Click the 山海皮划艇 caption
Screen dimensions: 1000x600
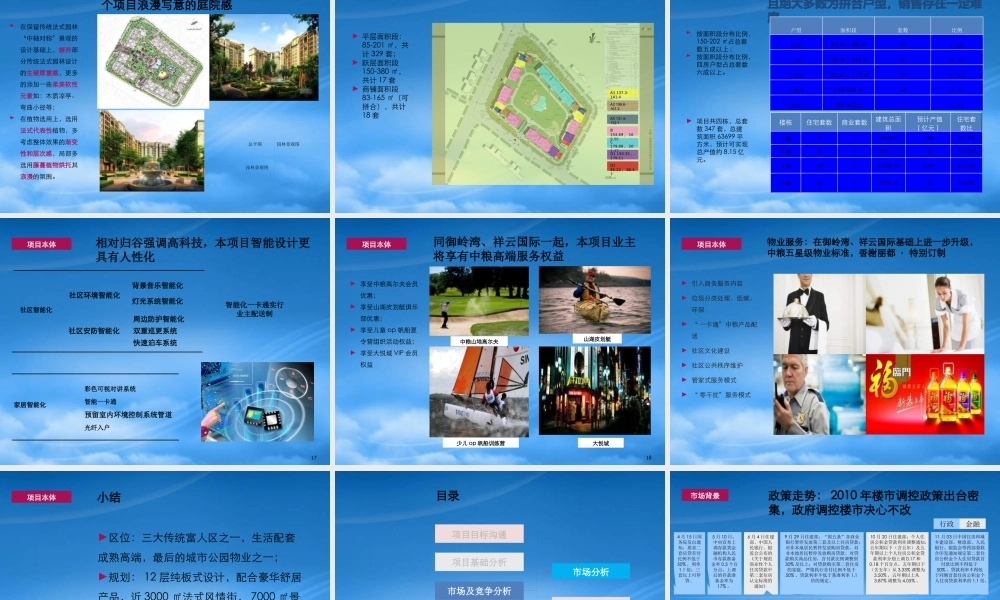597,339
